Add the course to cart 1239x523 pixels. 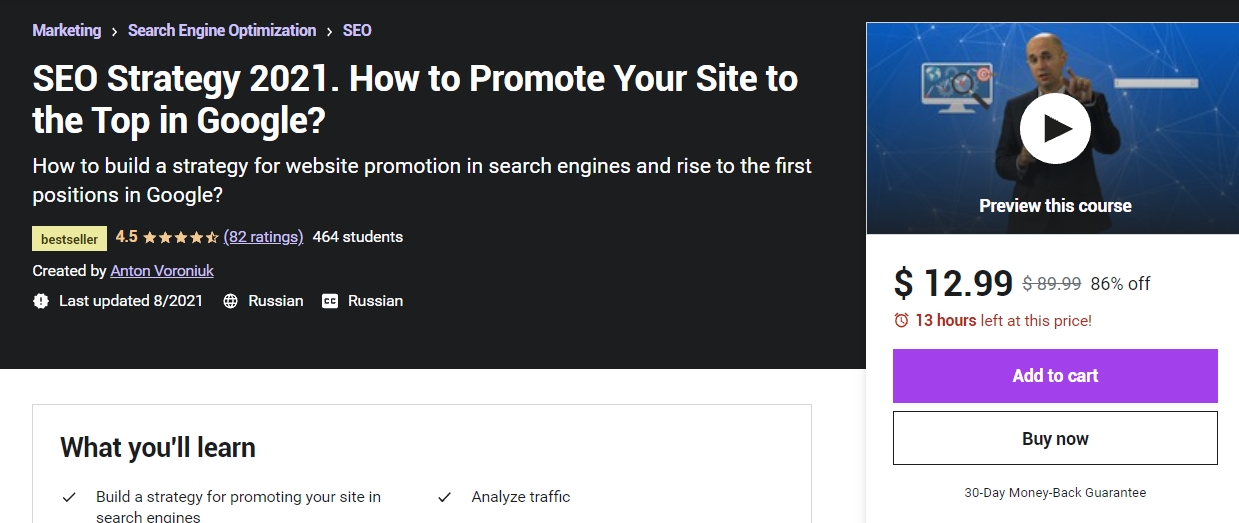(x=1055, y=376)
